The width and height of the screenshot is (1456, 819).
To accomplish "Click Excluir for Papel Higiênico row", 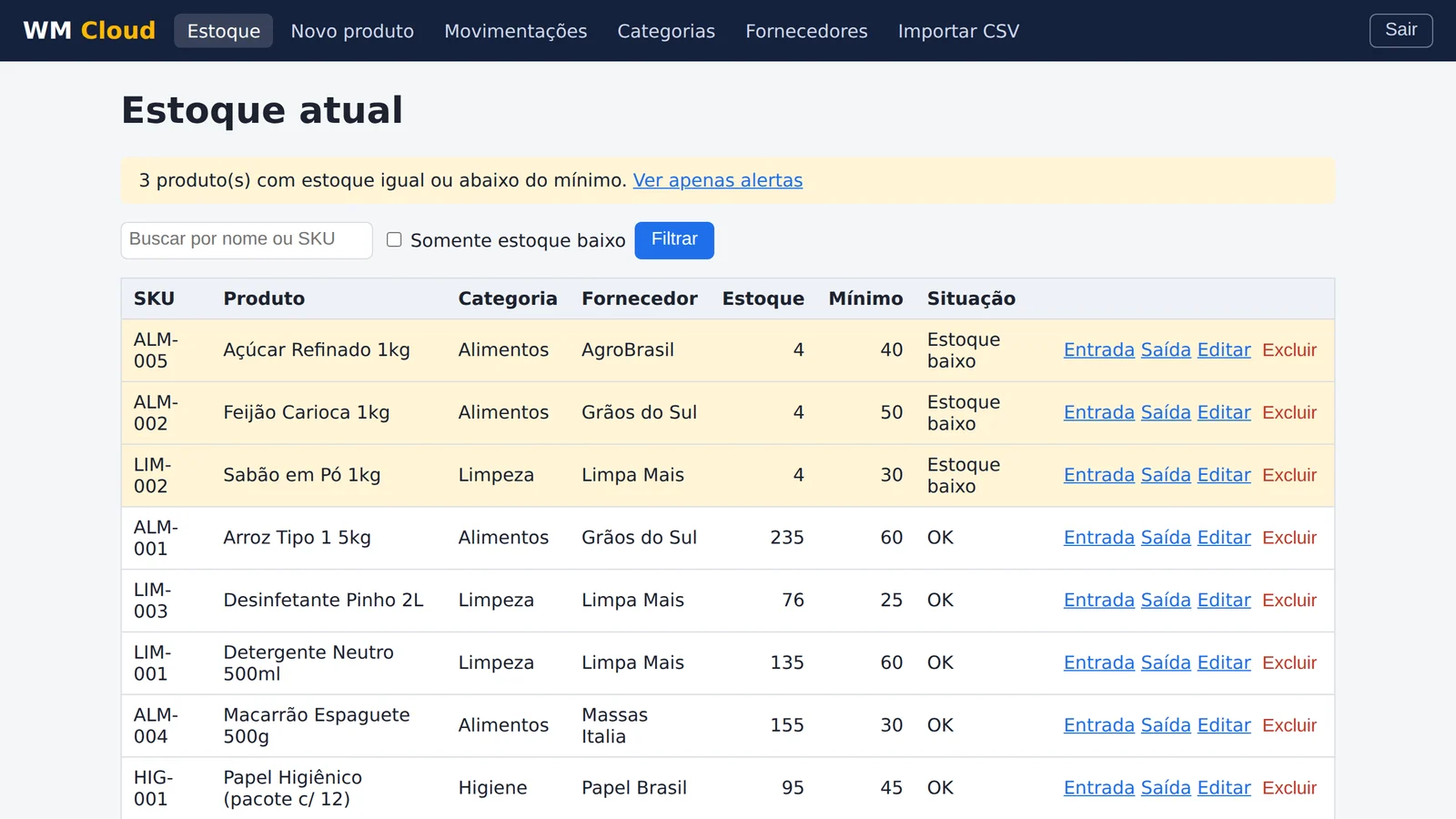I will tap(1289, 788).
